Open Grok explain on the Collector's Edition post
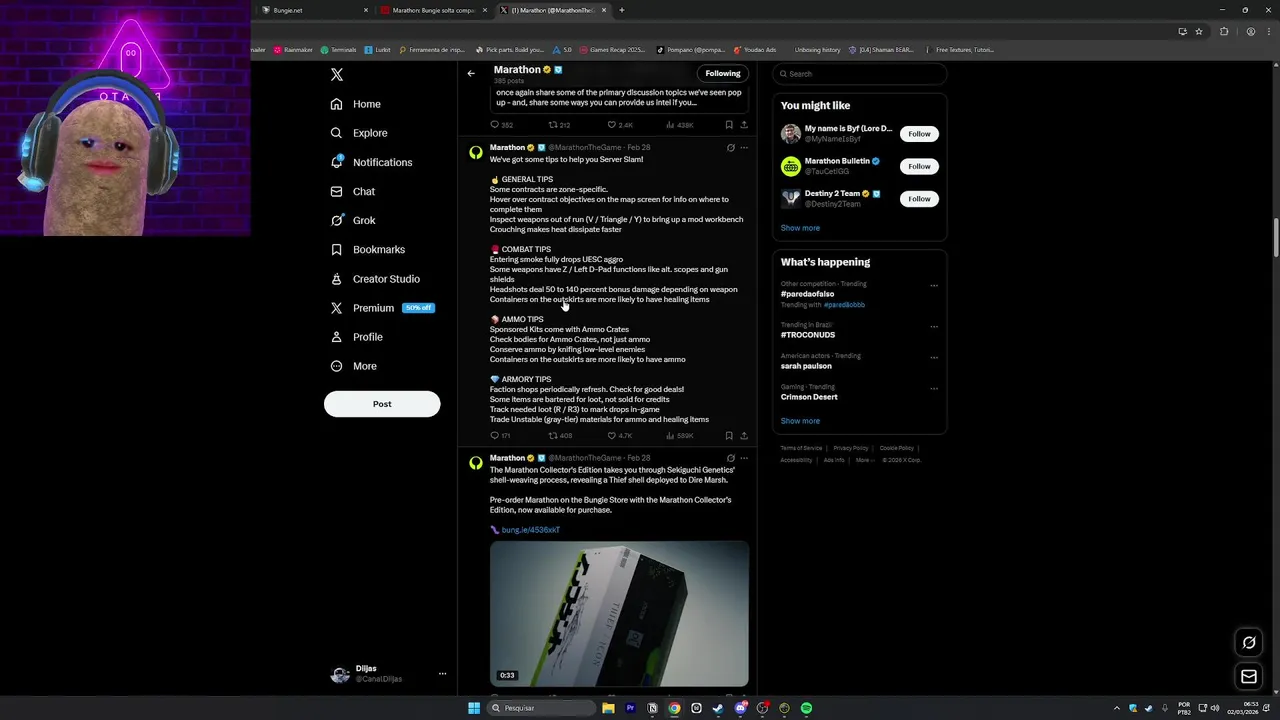The height and width of the screenshot is (720, 1280). pyautogui.click(x=730, y=458)
